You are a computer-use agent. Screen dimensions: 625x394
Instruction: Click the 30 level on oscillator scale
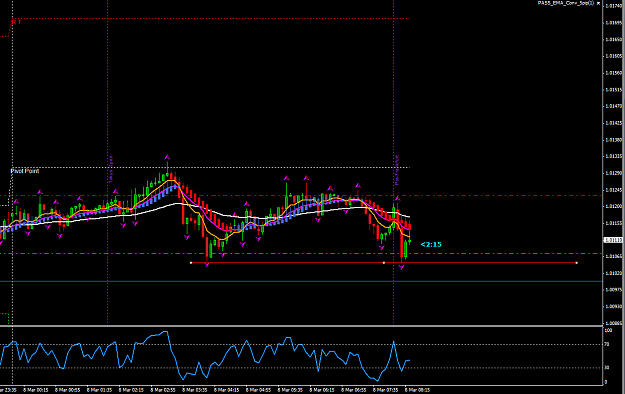607,367
